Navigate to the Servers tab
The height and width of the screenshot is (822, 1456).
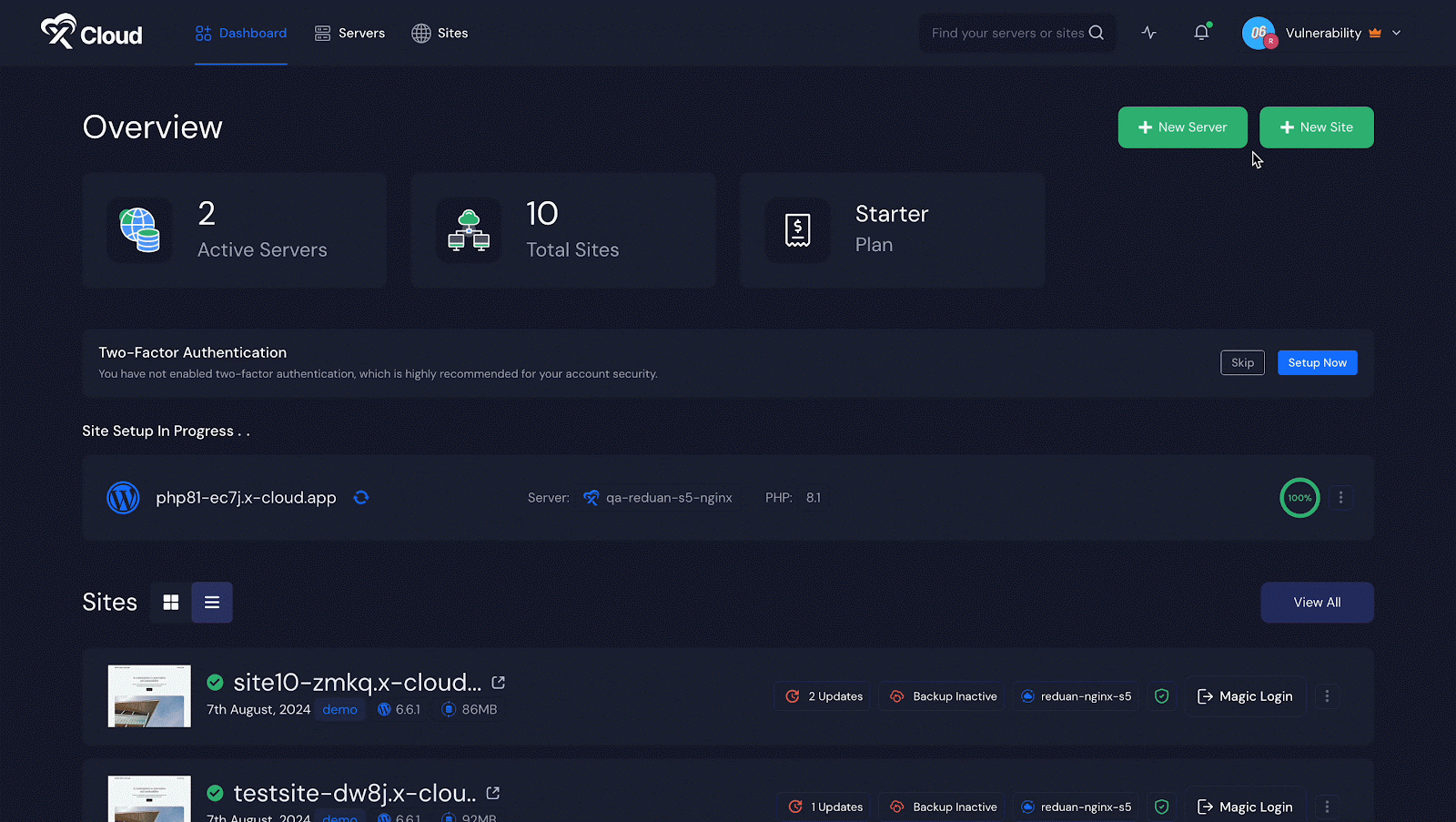click(349, 33)
